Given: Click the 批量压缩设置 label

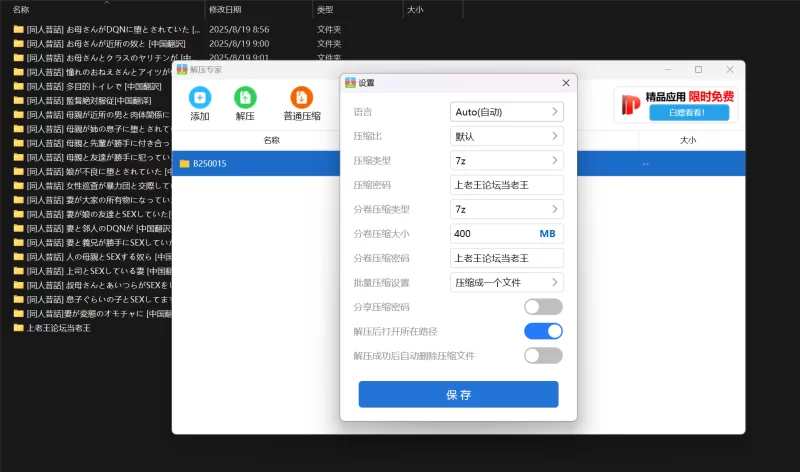Looking at the screenshot, I should tap(382, 282).
